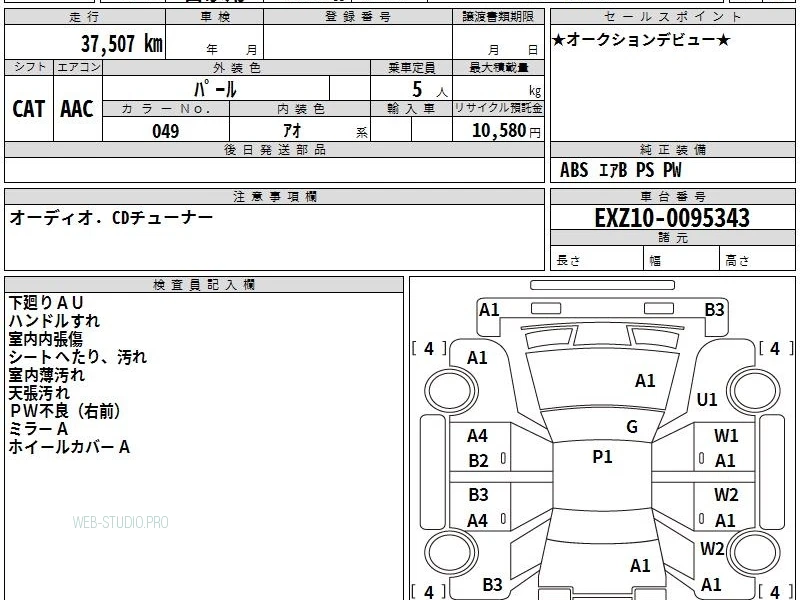Select the recycle deposit 10,580 yen

coord(506,131)
